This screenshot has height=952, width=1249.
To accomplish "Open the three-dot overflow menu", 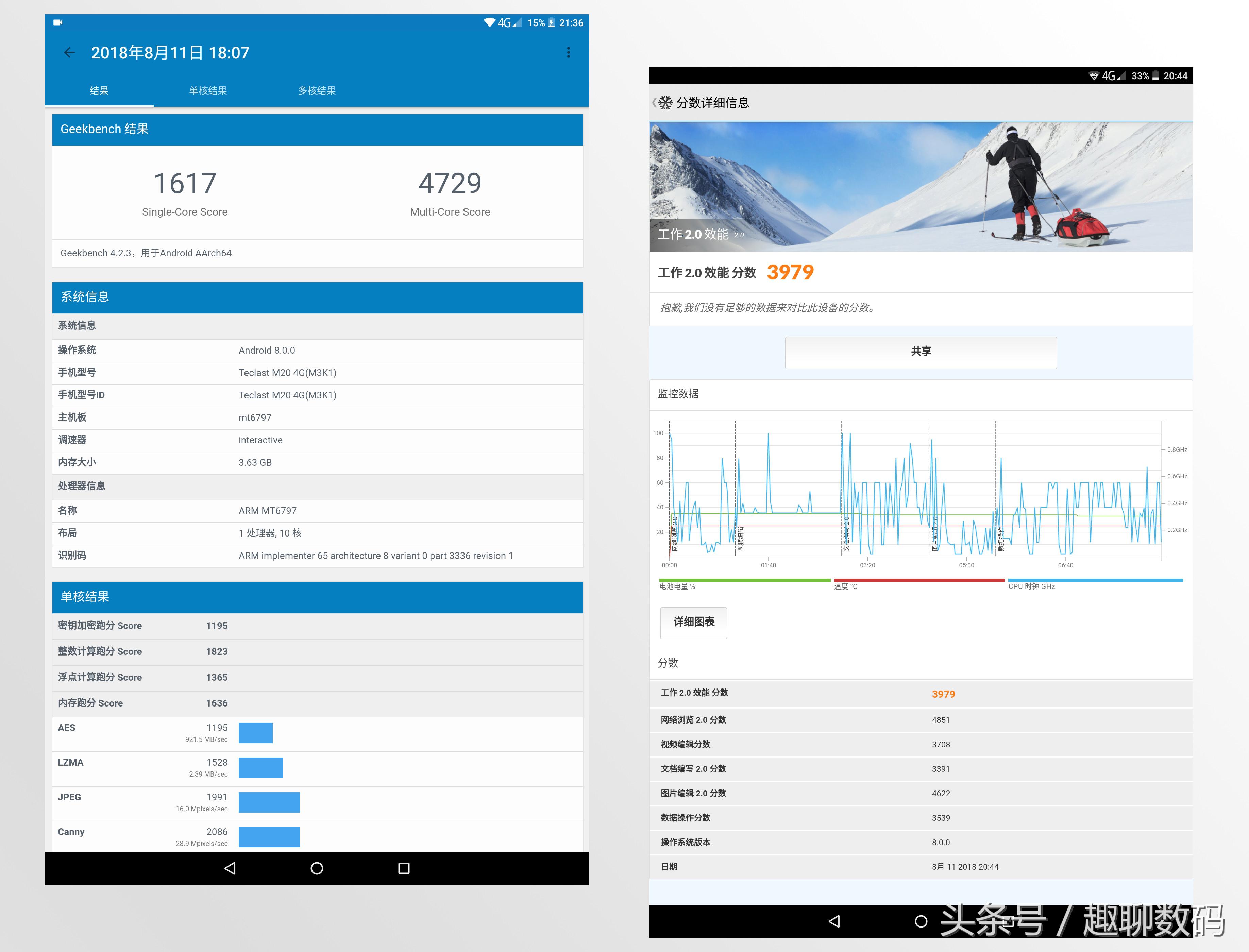I will pyautogui.click(x=568, y=53).
